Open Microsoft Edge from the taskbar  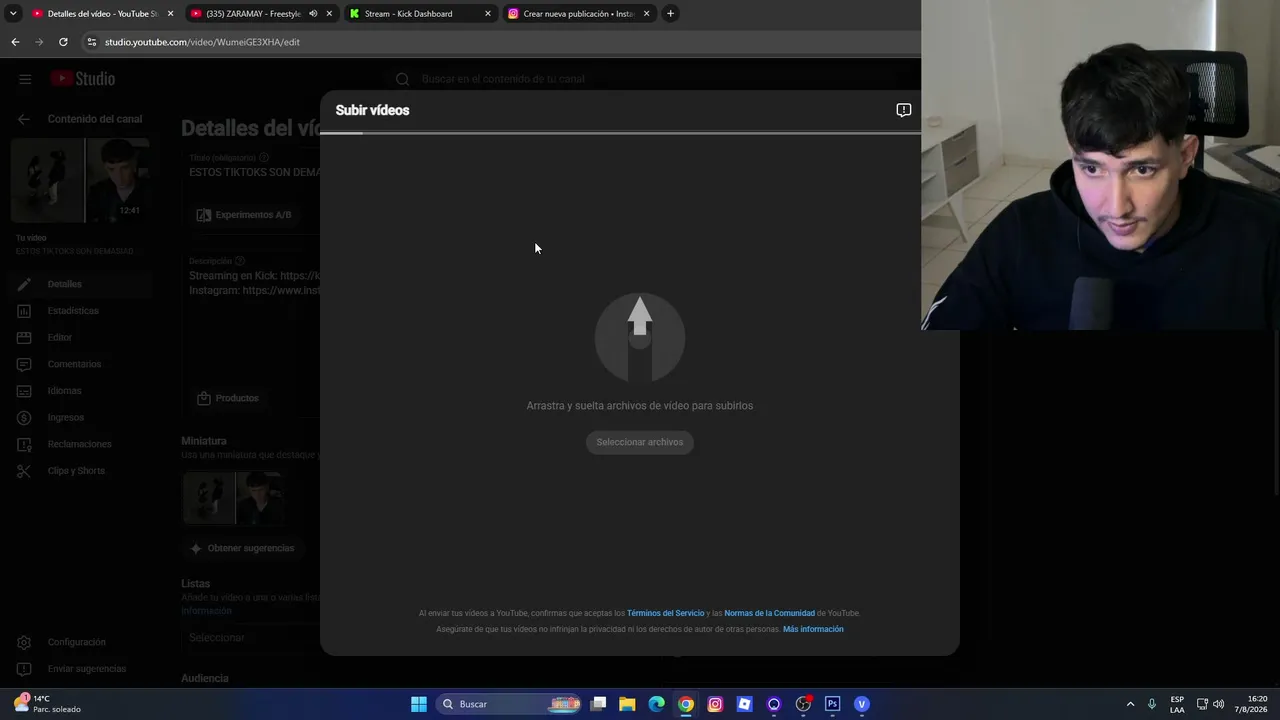pyautogui.click(x=656, y=704)
